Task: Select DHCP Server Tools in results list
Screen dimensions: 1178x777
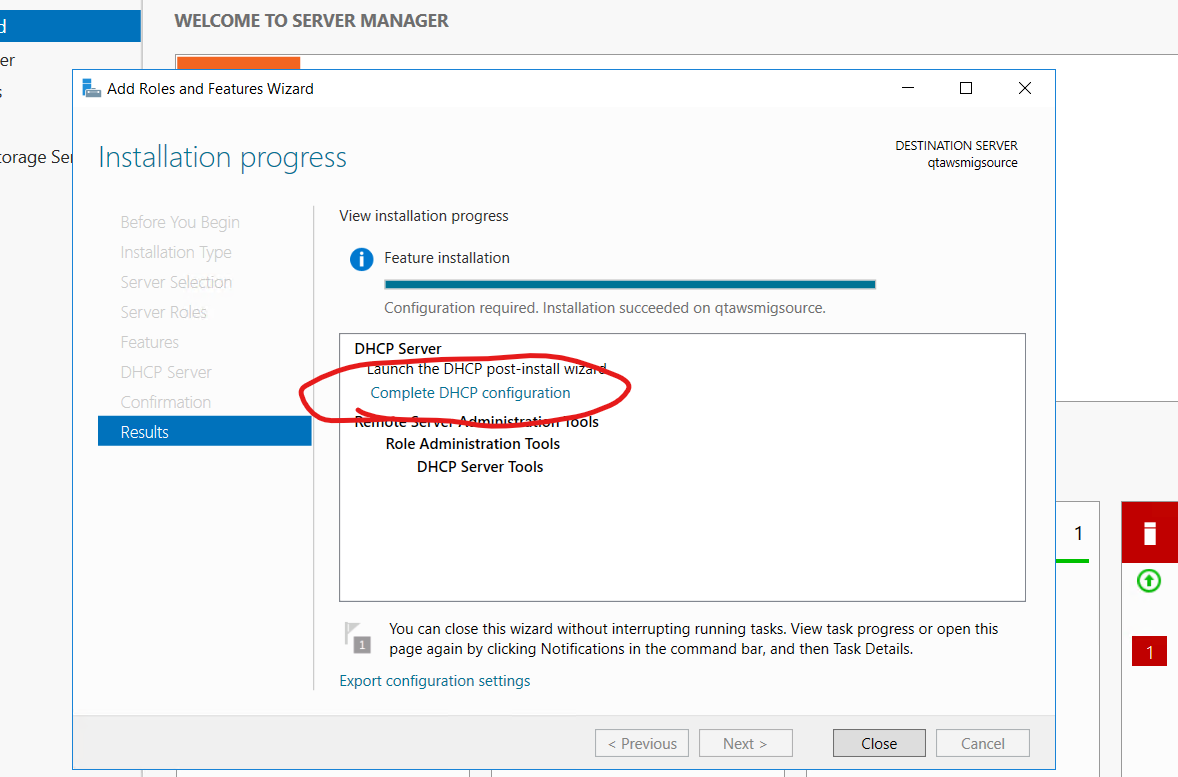Action: 480,467
